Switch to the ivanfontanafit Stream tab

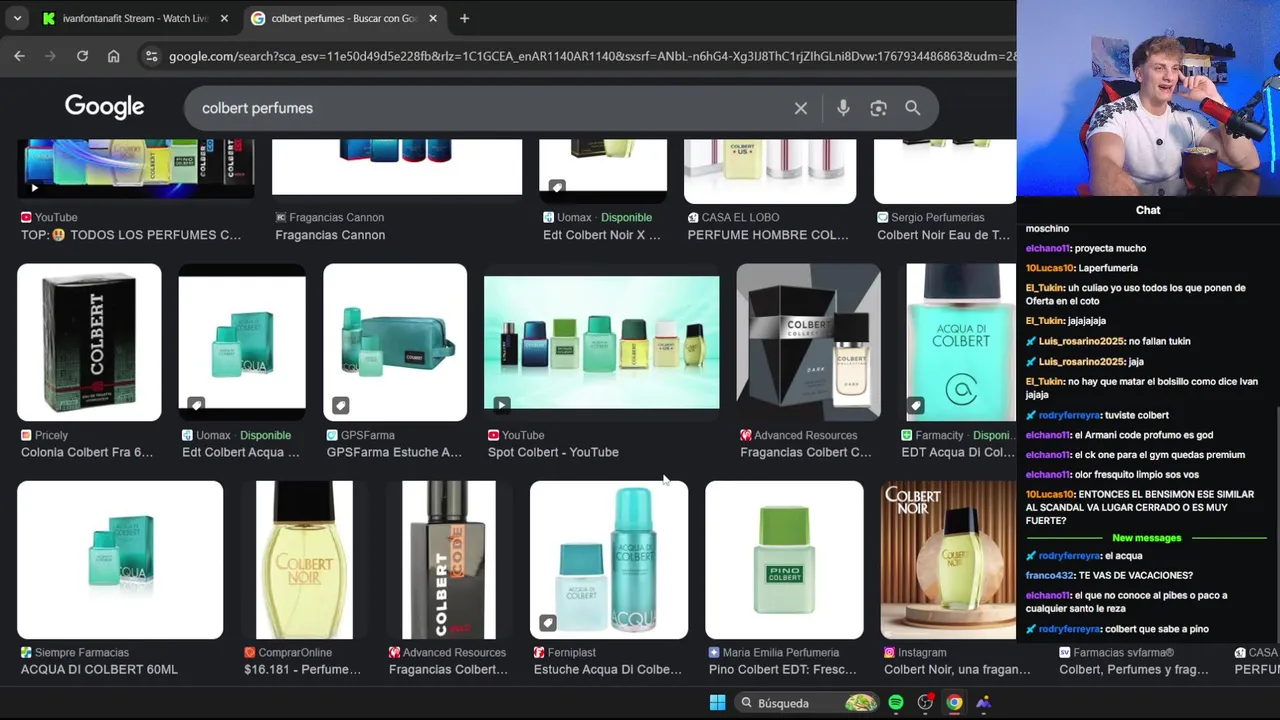[135, 18]
